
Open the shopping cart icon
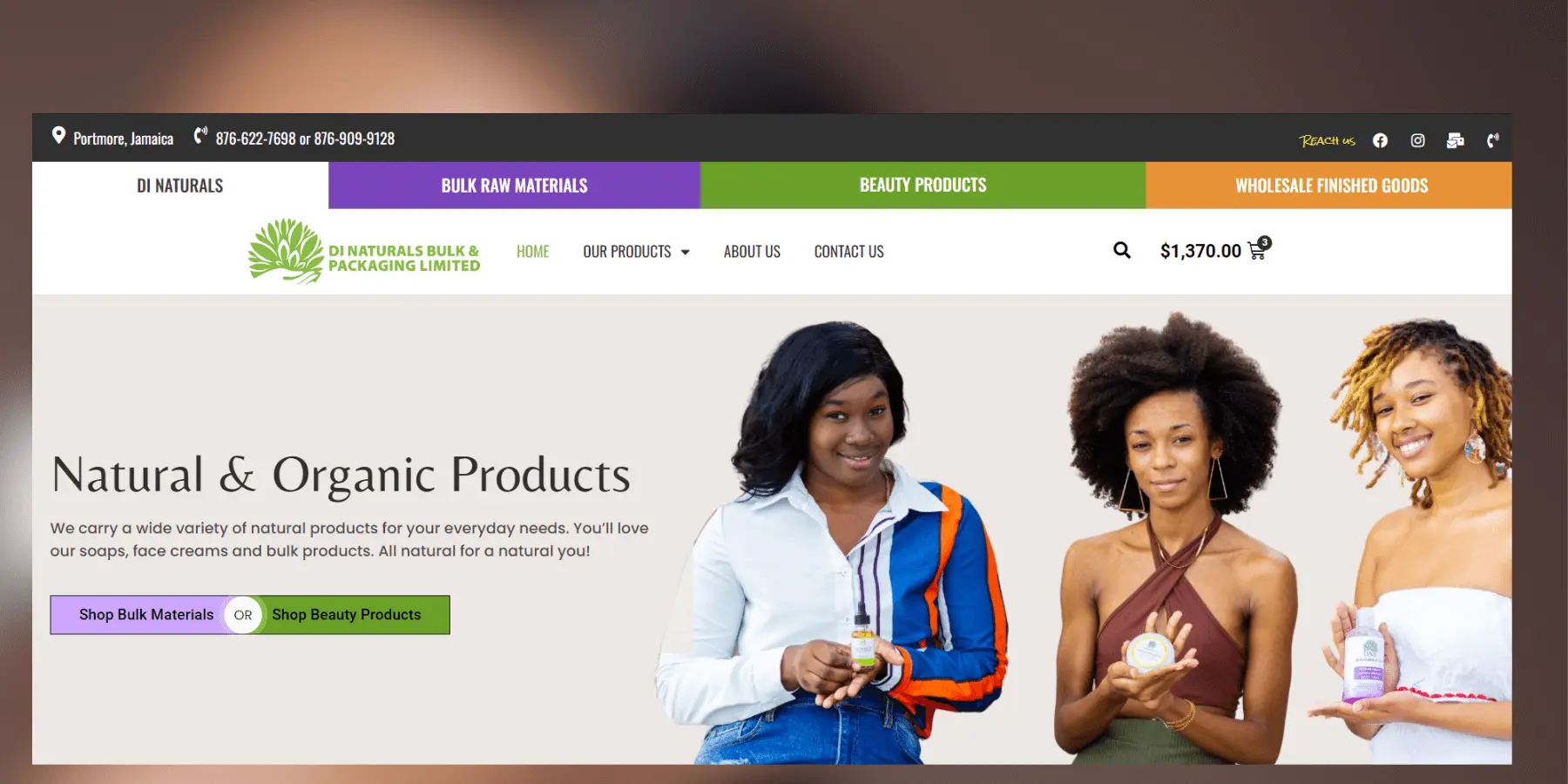[1258, 250]
